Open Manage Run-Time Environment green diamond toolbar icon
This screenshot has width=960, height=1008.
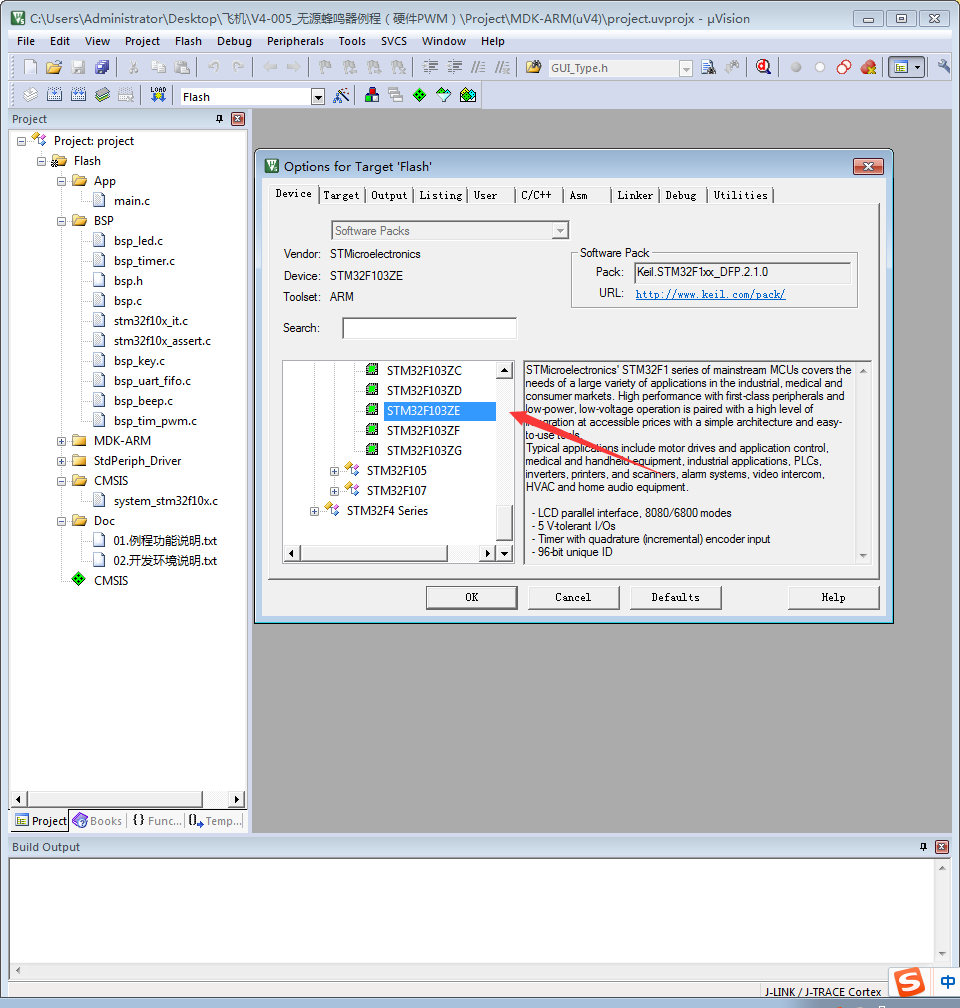(420, 96)
